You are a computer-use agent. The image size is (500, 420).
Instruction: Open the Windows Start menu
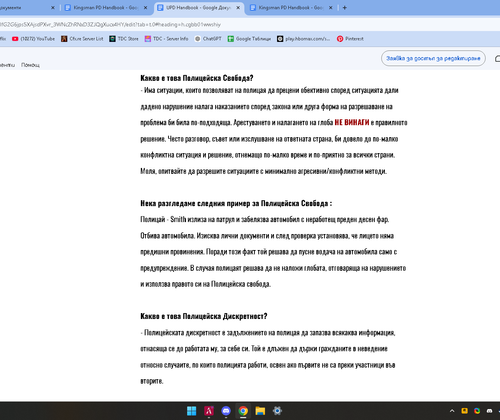192,411
